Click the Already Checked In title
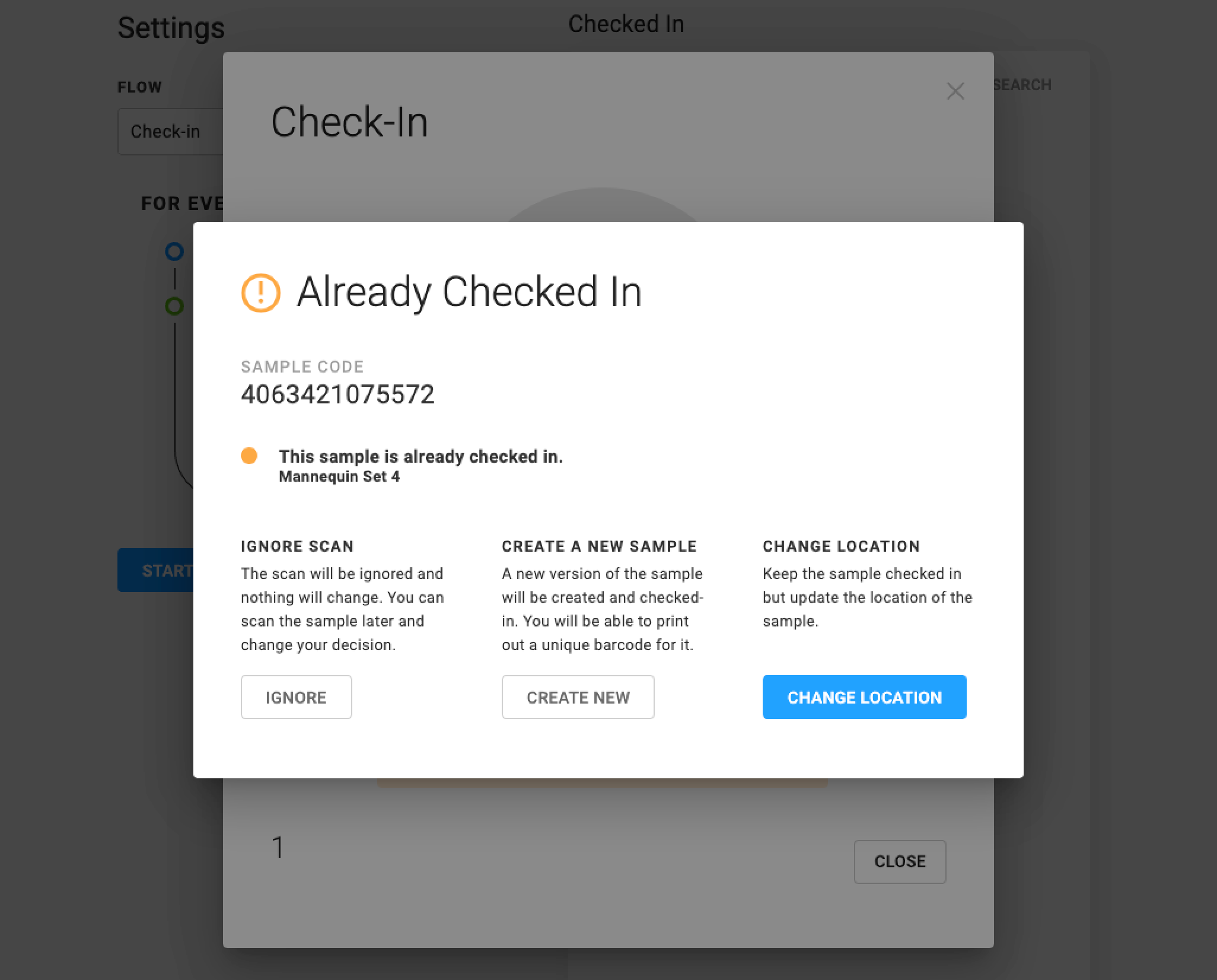Viewport: 1217px width, 980px height. point(469,292)
